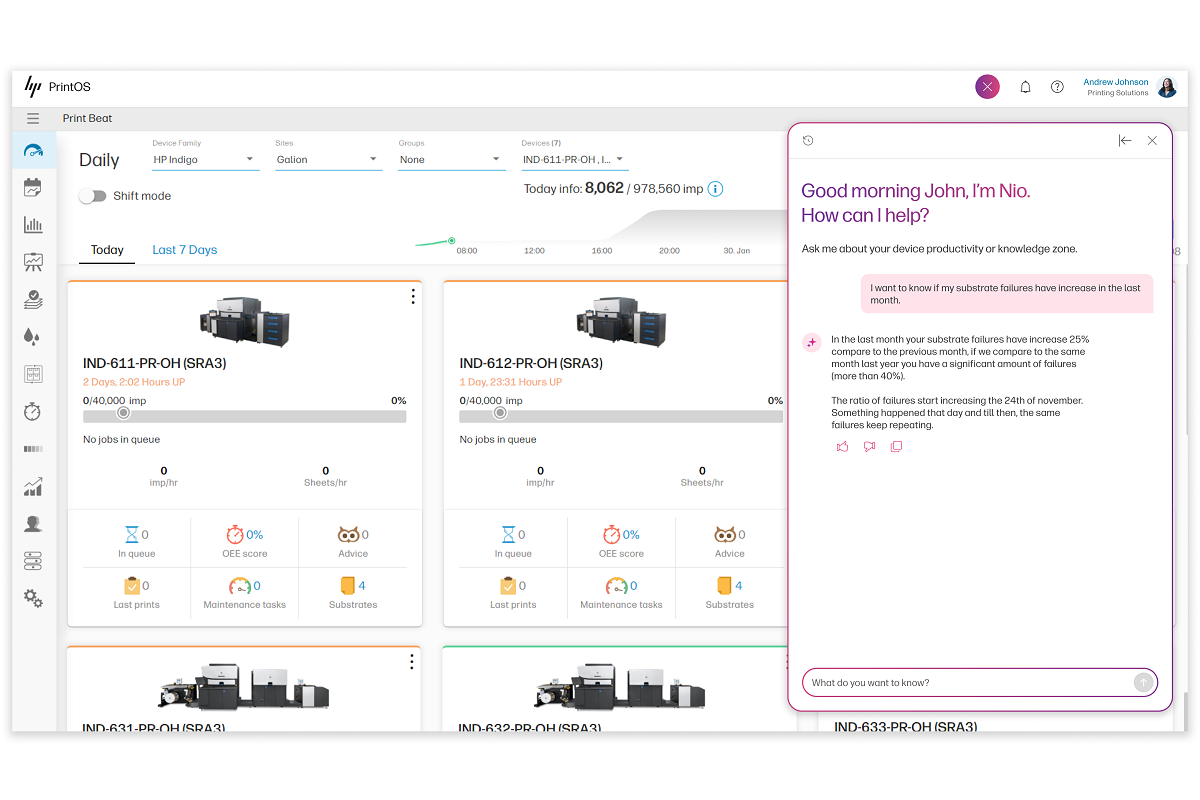Screen dimensions: 1200x800
Task: Expand the Device Family dropdown
Action: [205, 159]
